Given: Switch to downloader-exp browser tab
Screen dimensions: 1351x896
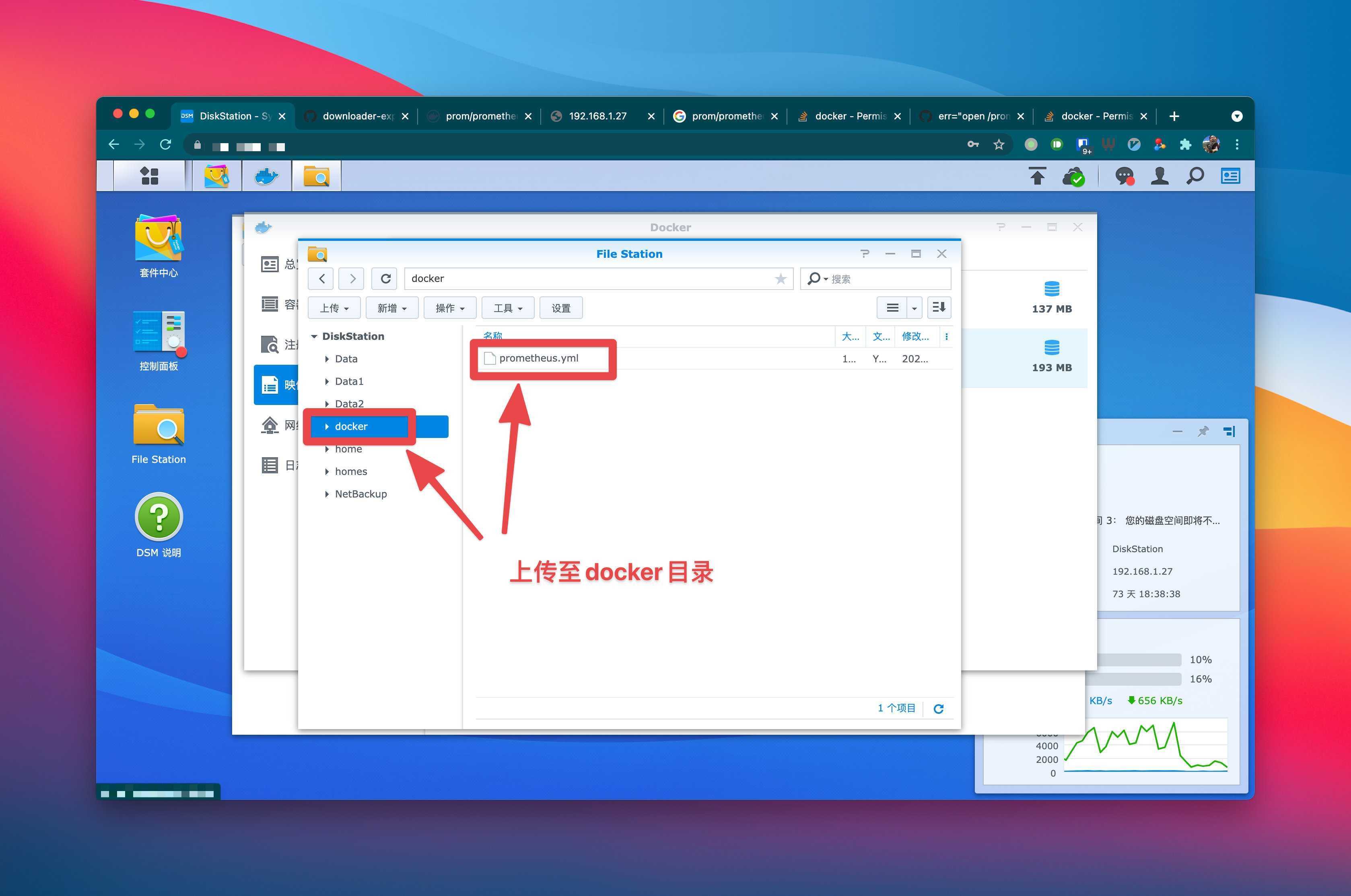Looking at the screenshot, I should pyautogui.click(x=356, y=116).
